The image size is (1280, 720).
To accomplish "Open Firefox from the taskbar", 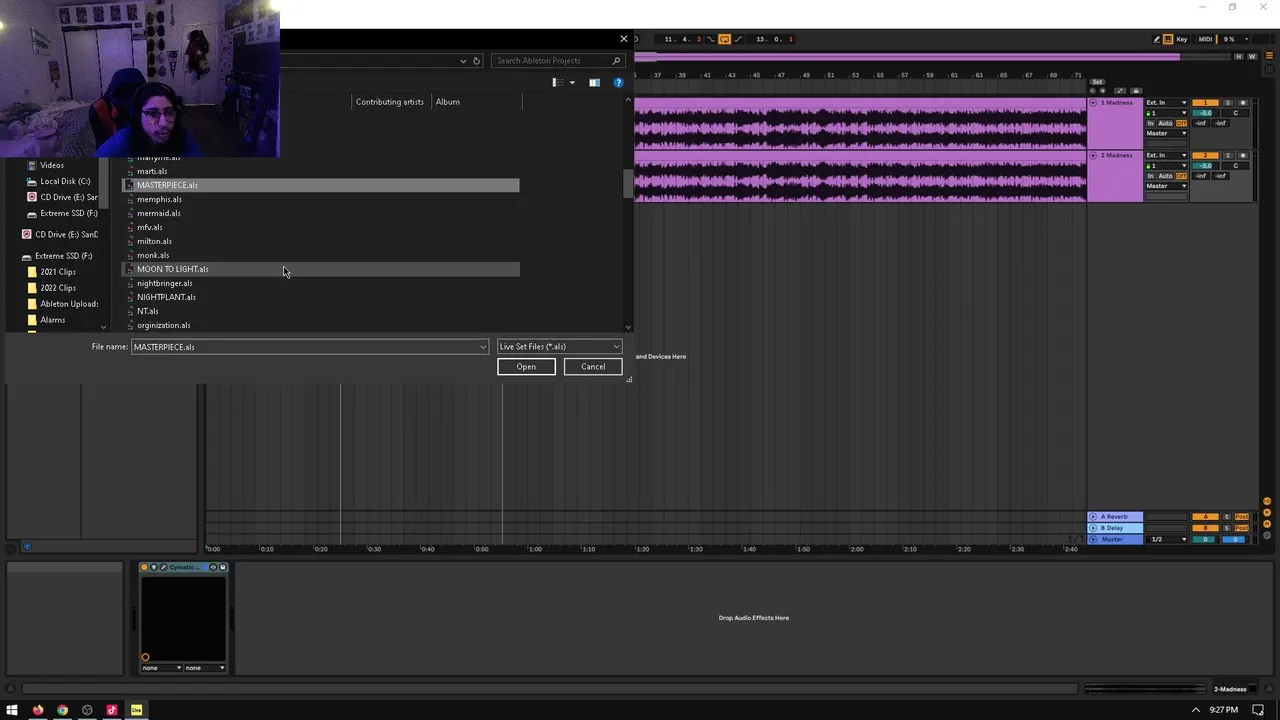I will point(38,710).
